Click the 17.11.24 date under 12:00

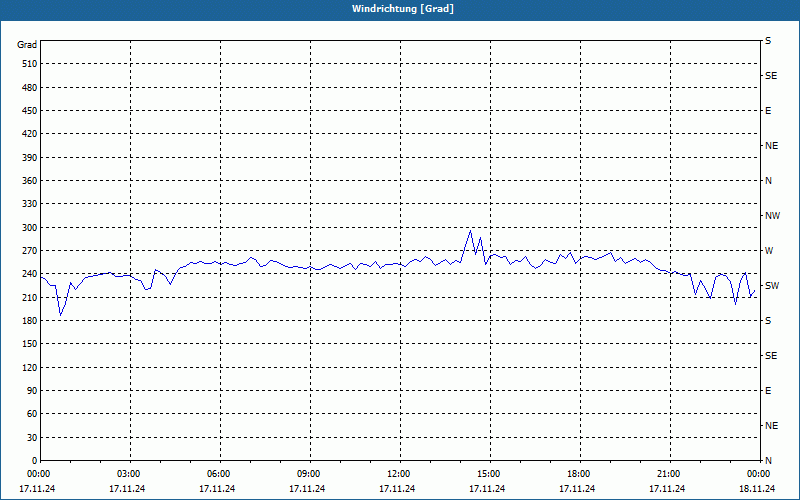[x=397, y=489]
